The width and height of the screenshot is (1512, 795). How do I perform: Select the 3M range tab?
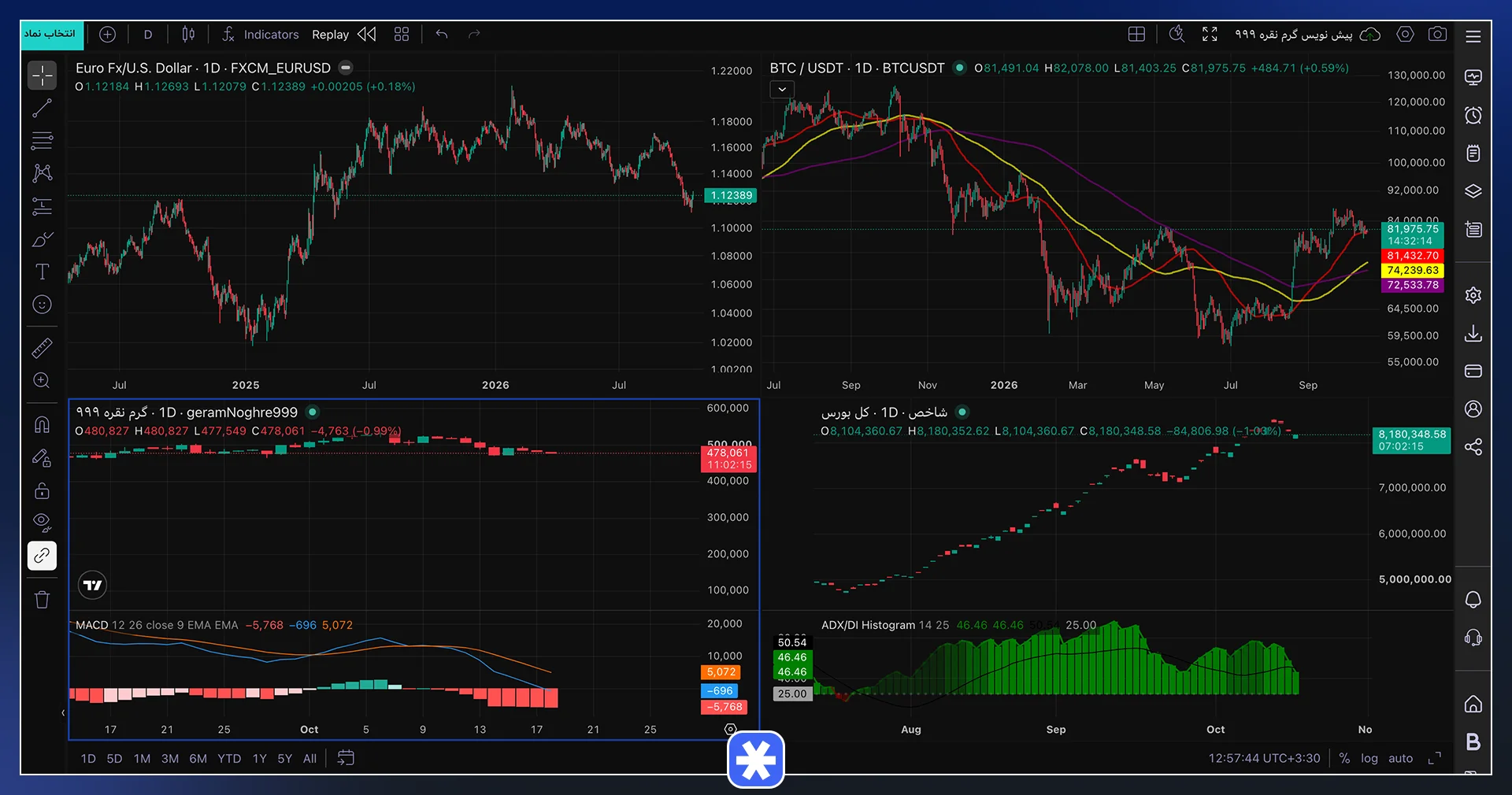point(170,759)
